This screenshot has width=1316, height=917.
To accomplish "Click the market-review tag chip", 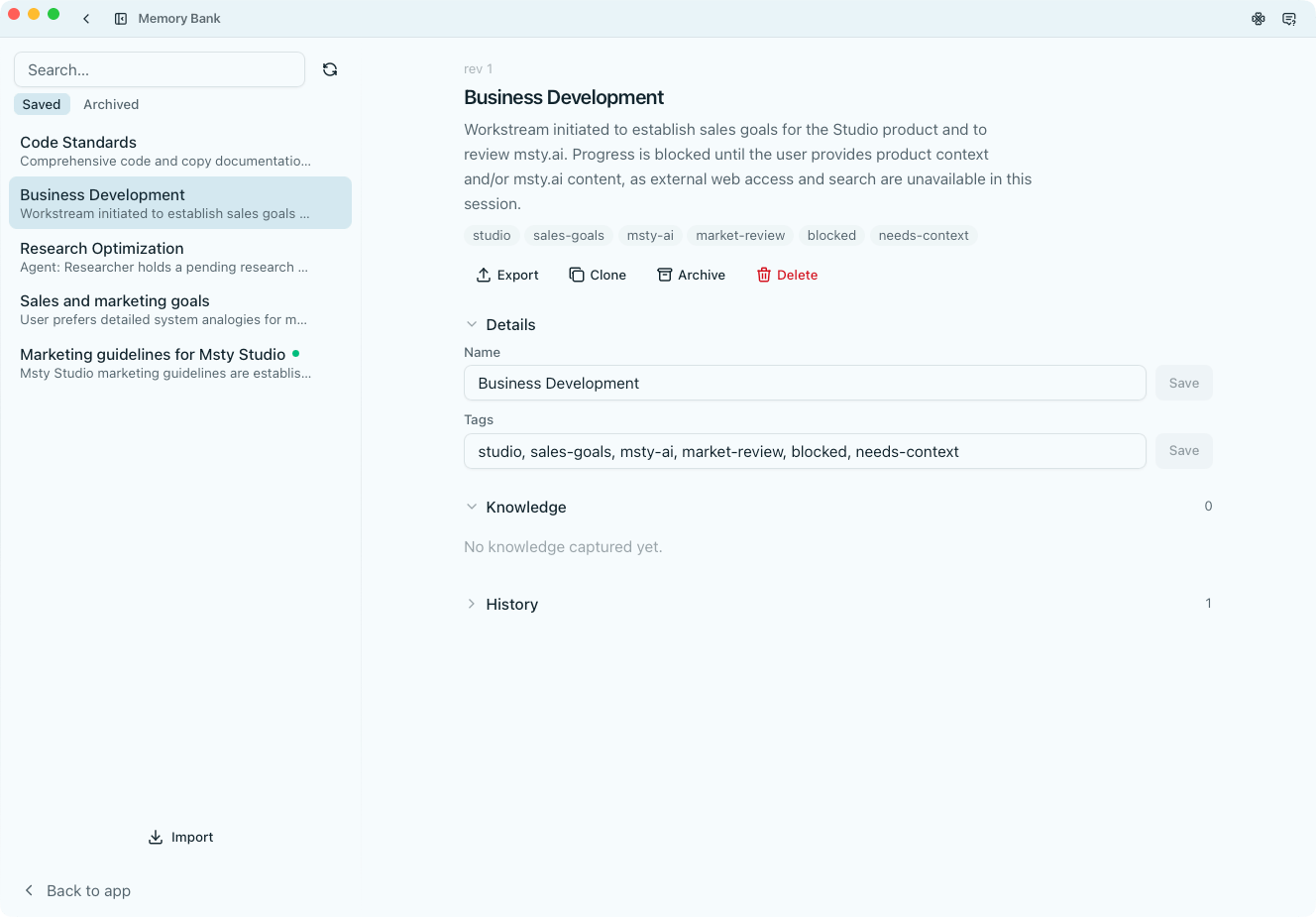I will pyautogui.click(x=740, y=235).
